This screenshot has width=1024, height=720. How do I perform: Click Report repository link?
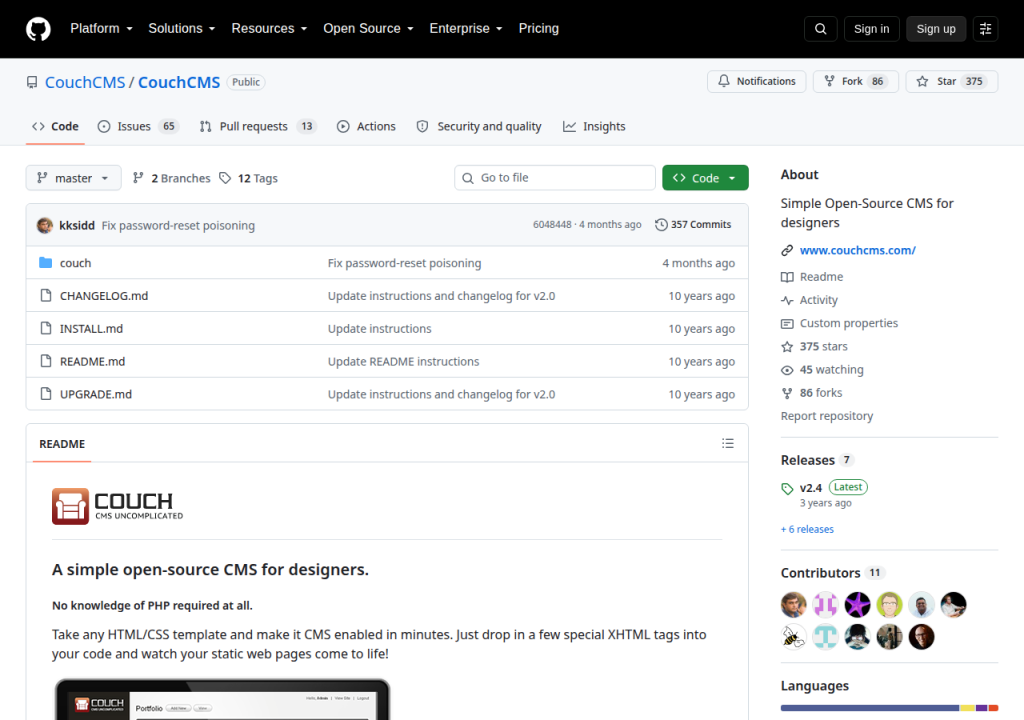coord(827,416)
